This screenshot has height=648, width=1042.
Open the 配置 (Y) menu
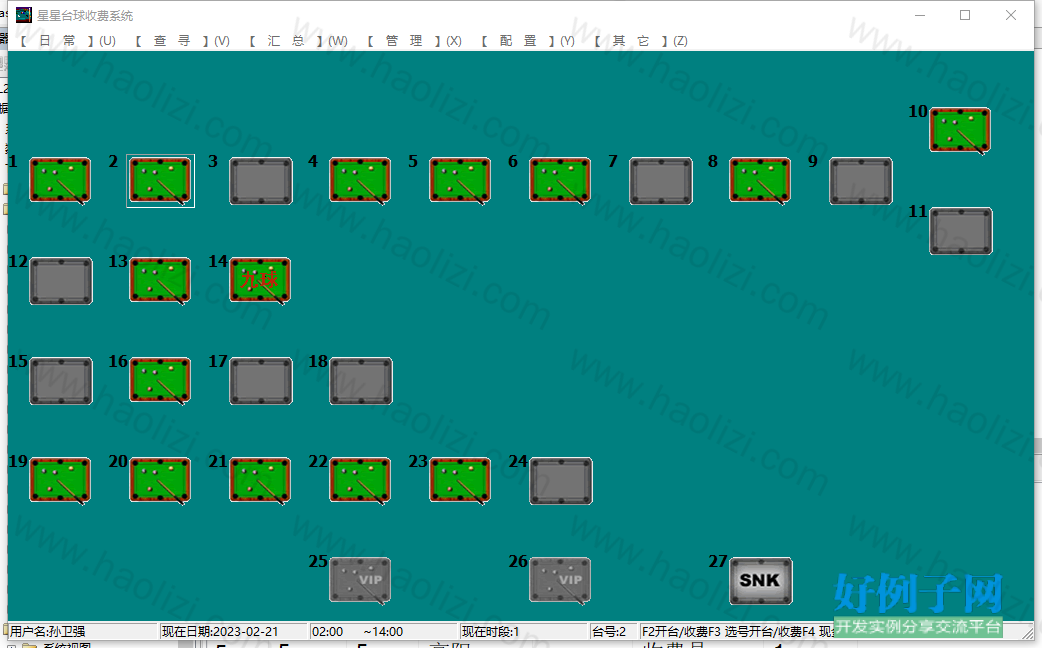tap(528, 41)
